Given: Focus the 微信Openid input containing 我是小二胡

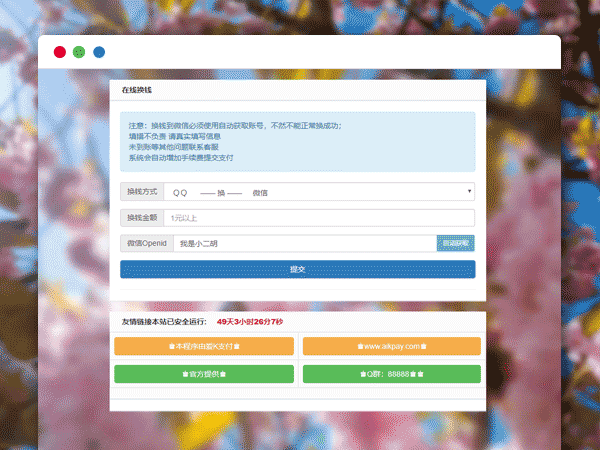Looking at the screenshot, I should (x=303, y=243).
